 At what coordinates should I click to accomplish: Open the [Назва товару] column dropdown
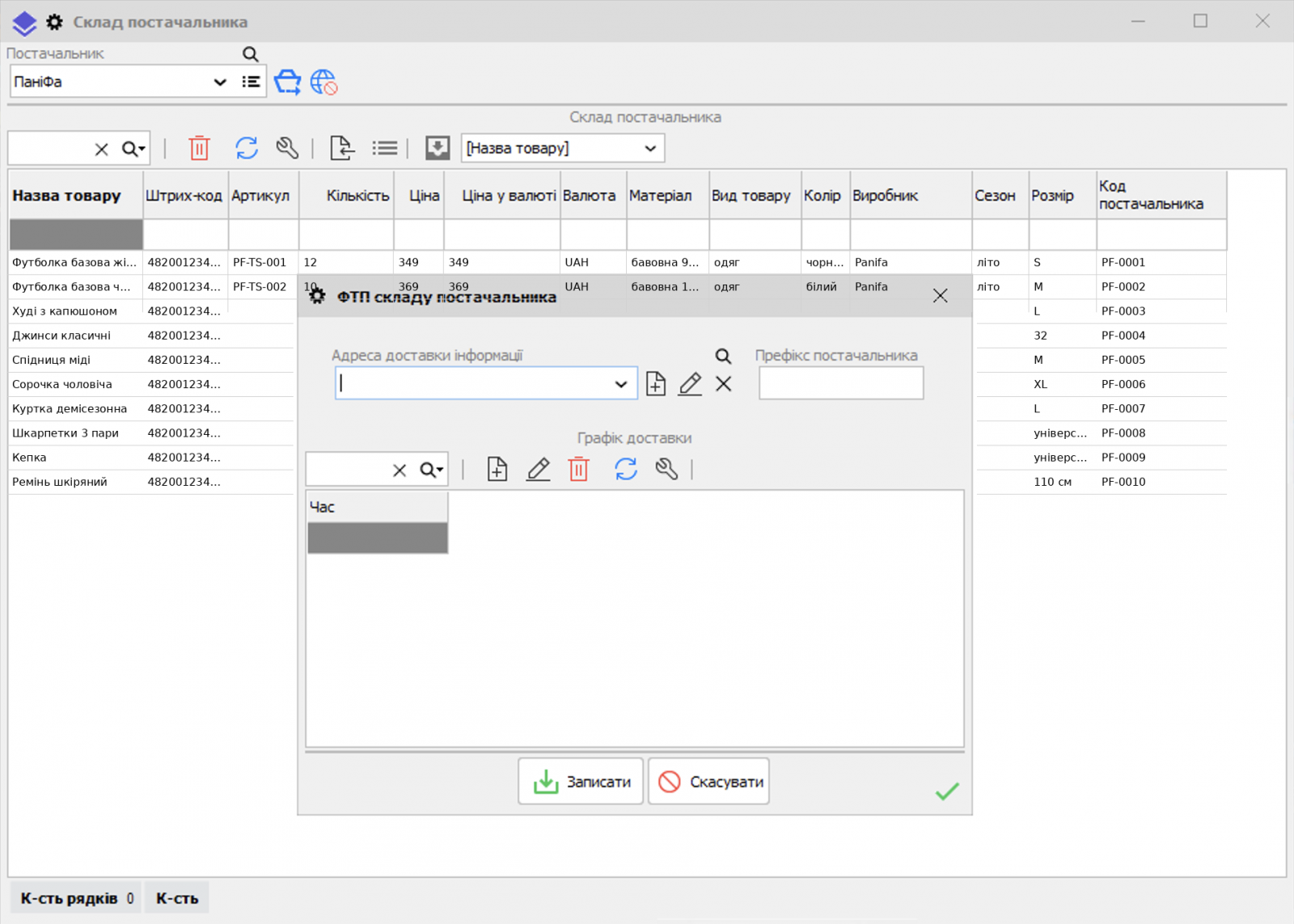tap(649, 149)
